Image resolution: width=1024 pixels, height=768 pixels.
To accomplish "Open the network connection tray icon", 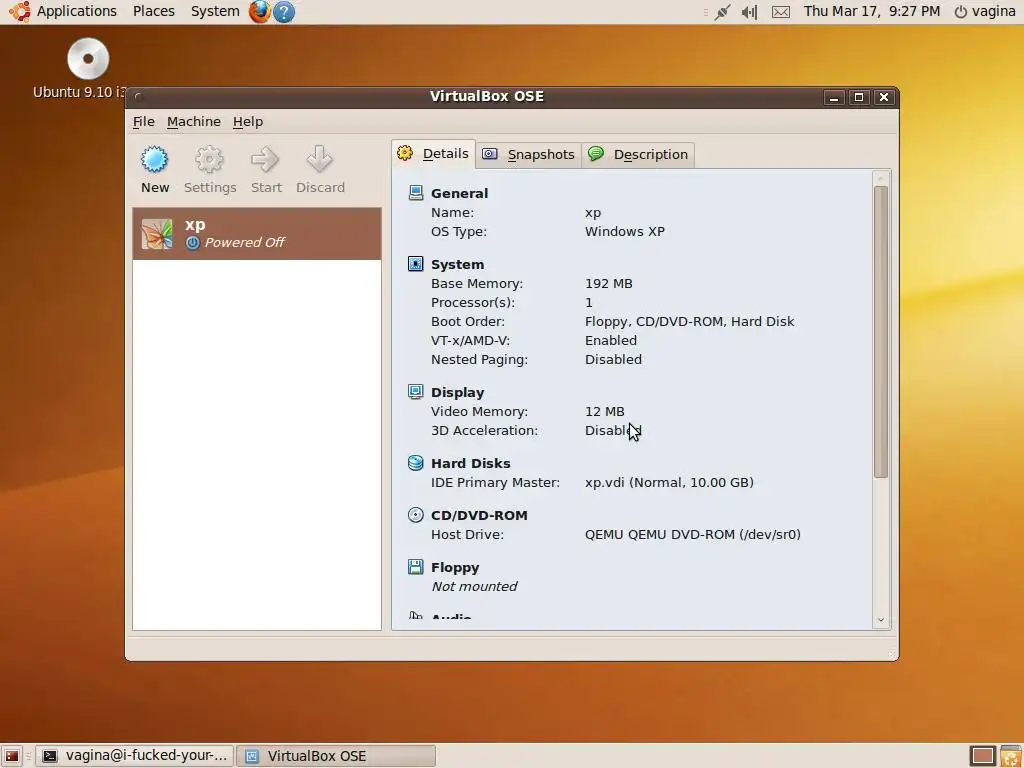I will [x=722, y=12].
